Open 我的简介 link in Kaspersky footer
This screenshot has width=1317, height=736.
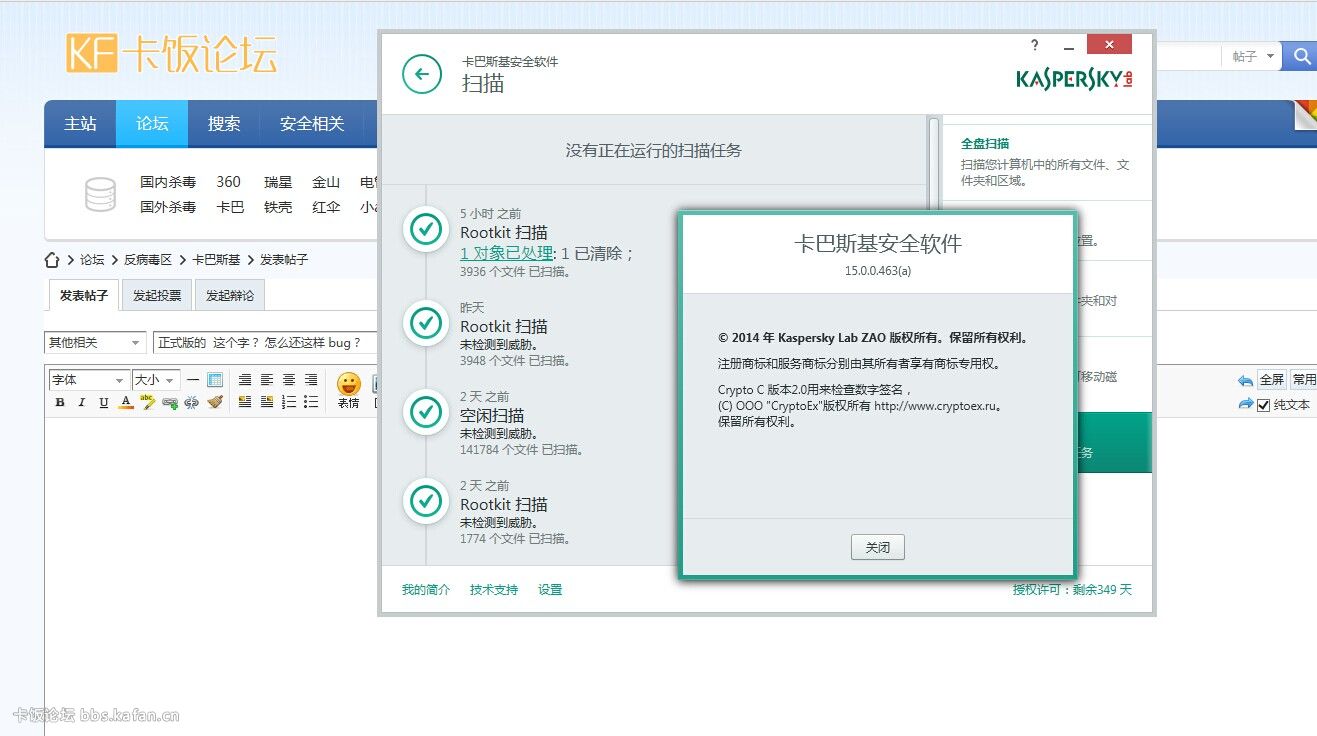point(426,590)
